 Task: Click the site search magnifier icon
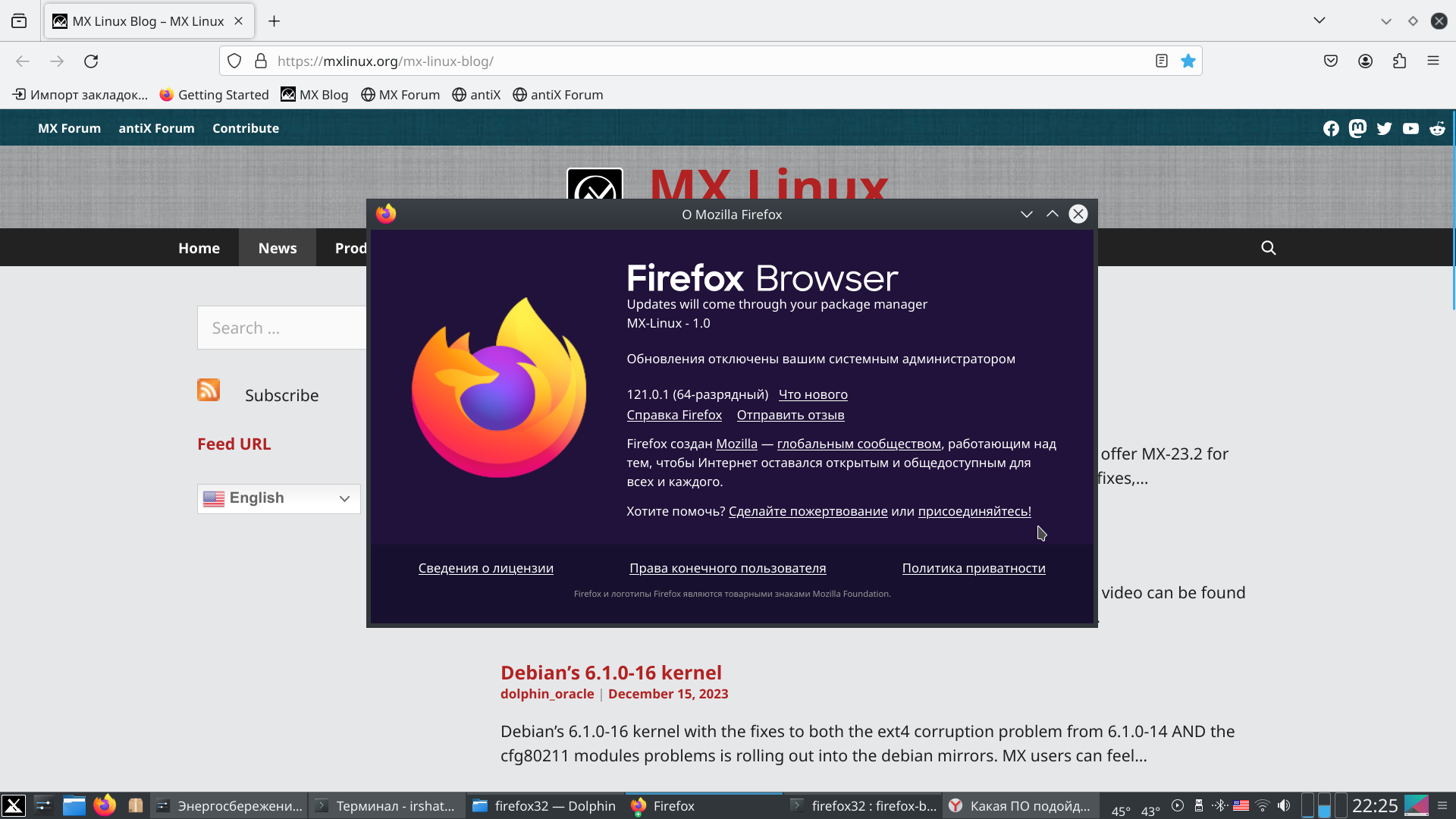pyautogui.click(x=1268, y=248)
